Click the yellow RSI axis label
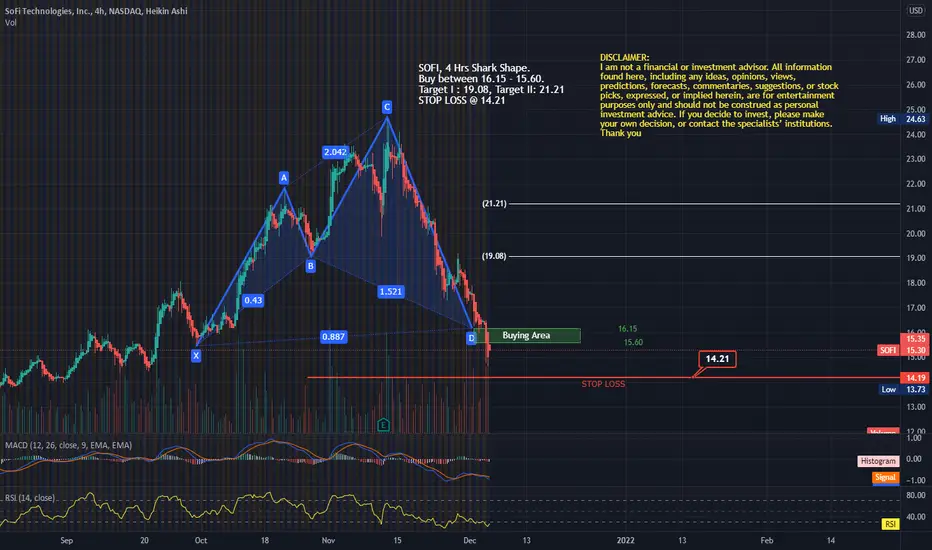This screenshot has height=550, width=932. (x=890, y=524)
